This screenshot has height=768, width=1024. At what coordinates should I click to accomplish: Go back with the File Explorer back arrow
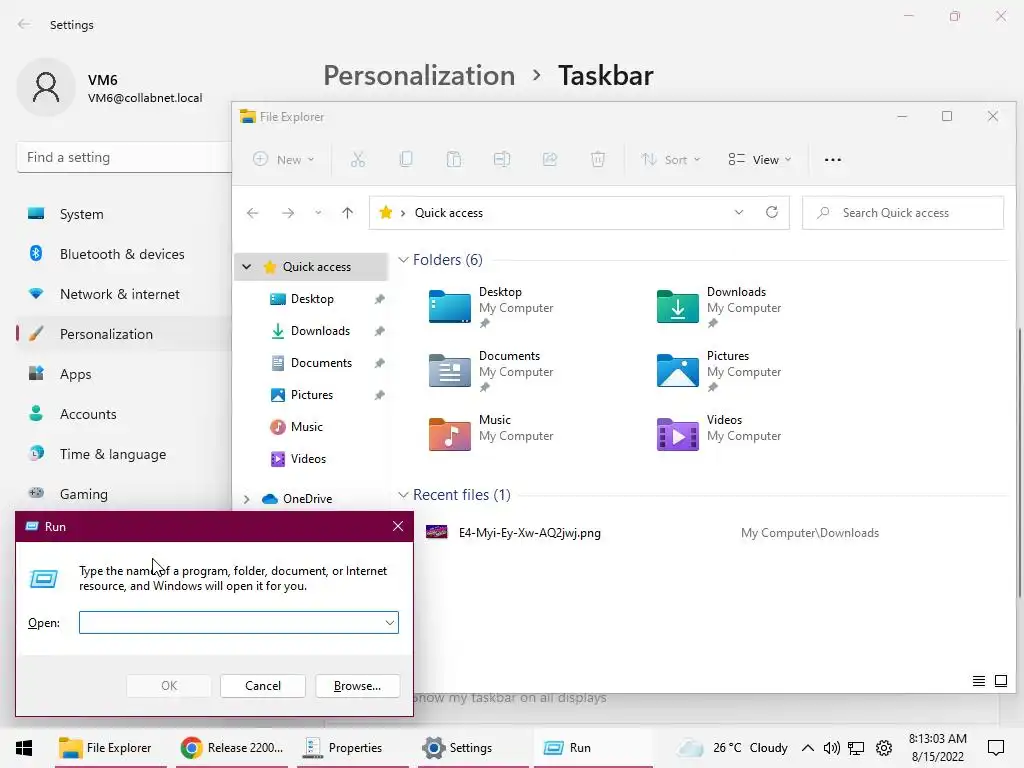coord(253,213)
